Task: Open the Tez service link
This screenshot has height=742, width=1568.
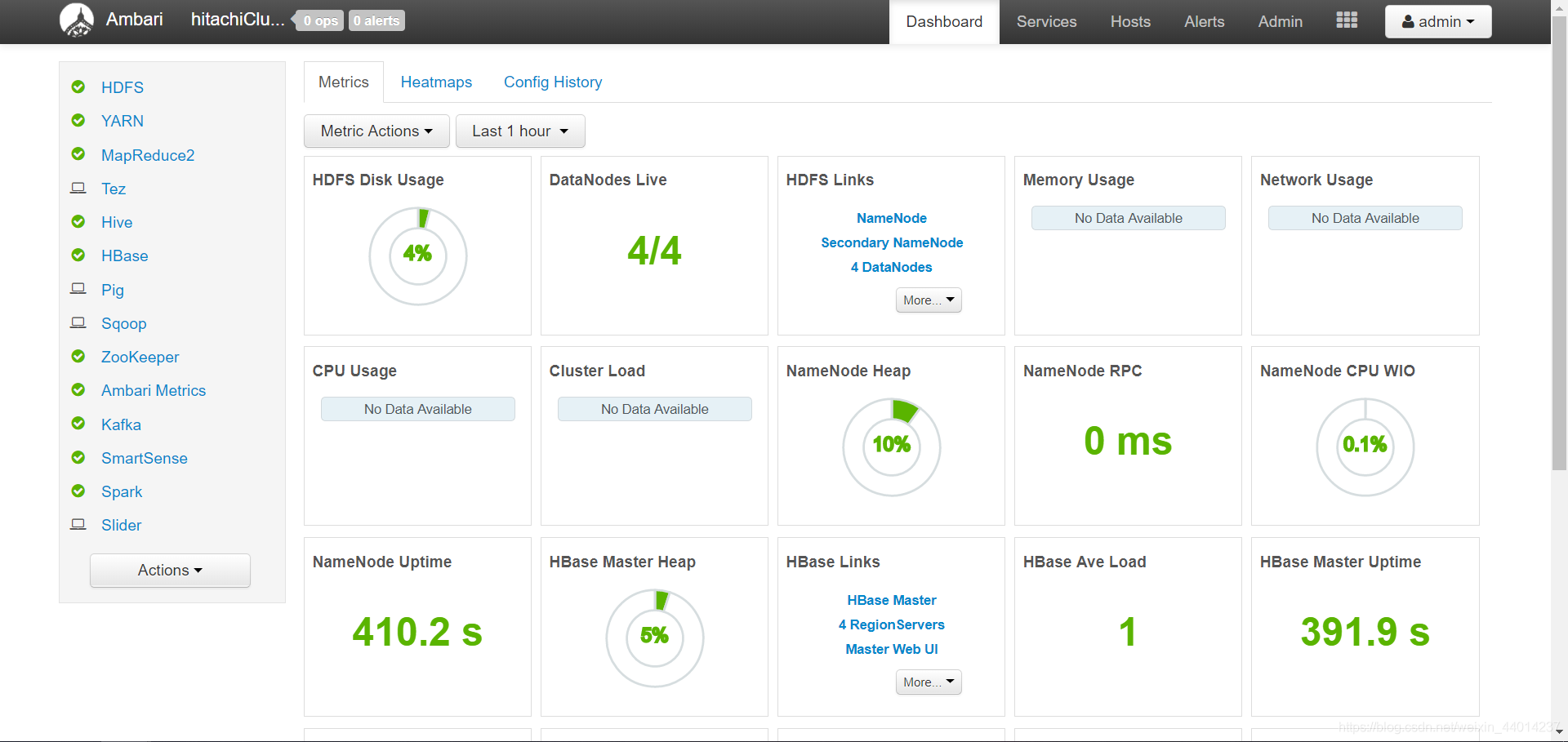Action: point(114,189)
